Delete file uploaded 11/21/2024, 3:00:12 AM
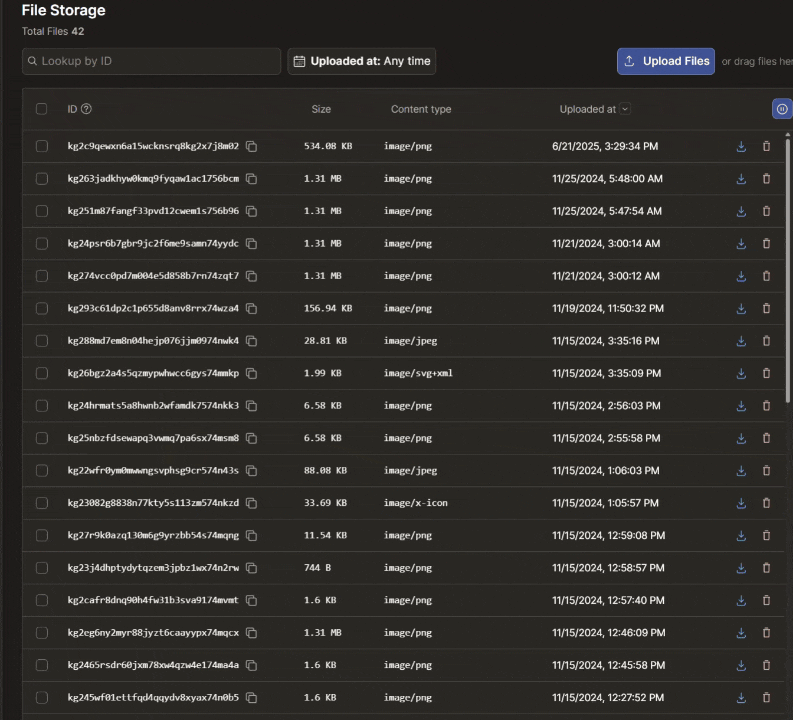Screen dimensions: 793x720 point(766,276)
